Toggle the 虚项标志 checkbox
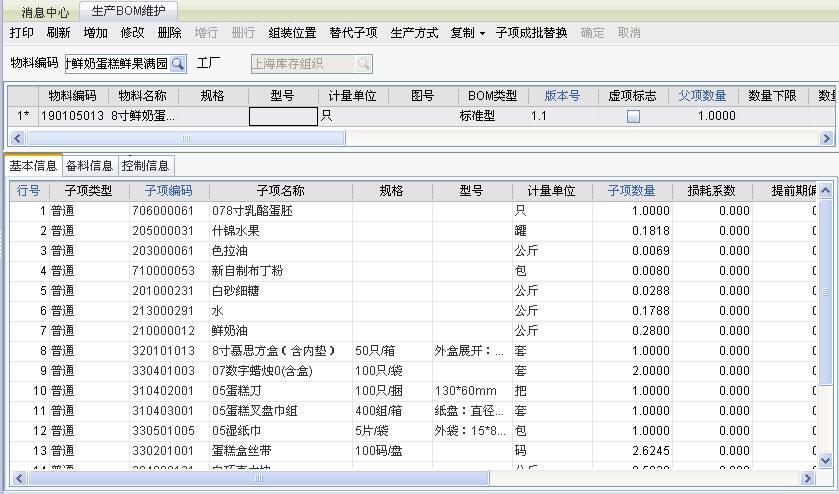 pyautogui.click(x=633, y=116)
